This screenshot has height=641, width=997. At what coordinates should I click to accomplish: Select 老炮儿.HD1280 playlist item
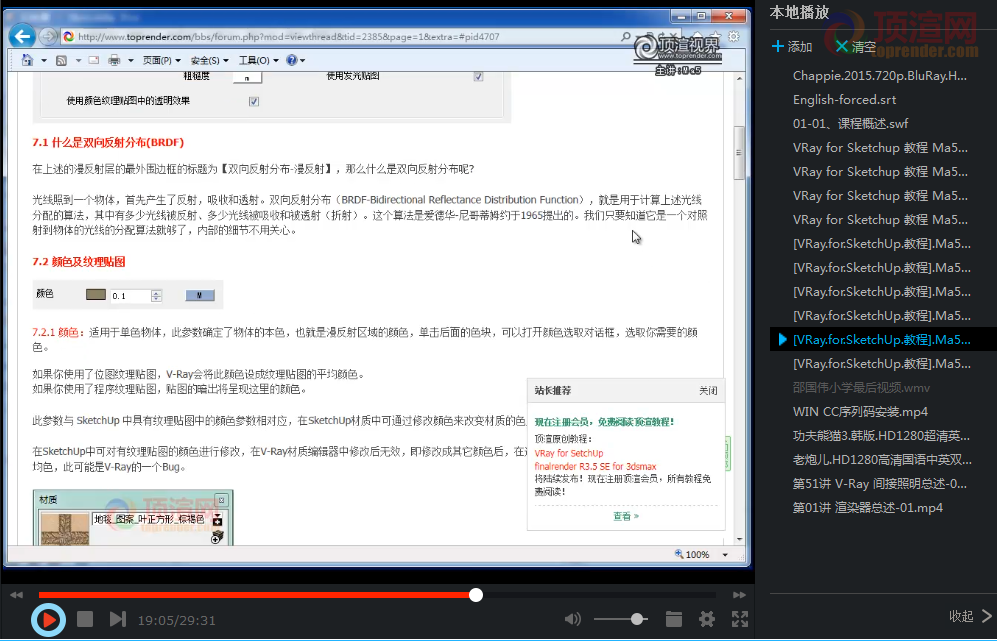[882, 460]
